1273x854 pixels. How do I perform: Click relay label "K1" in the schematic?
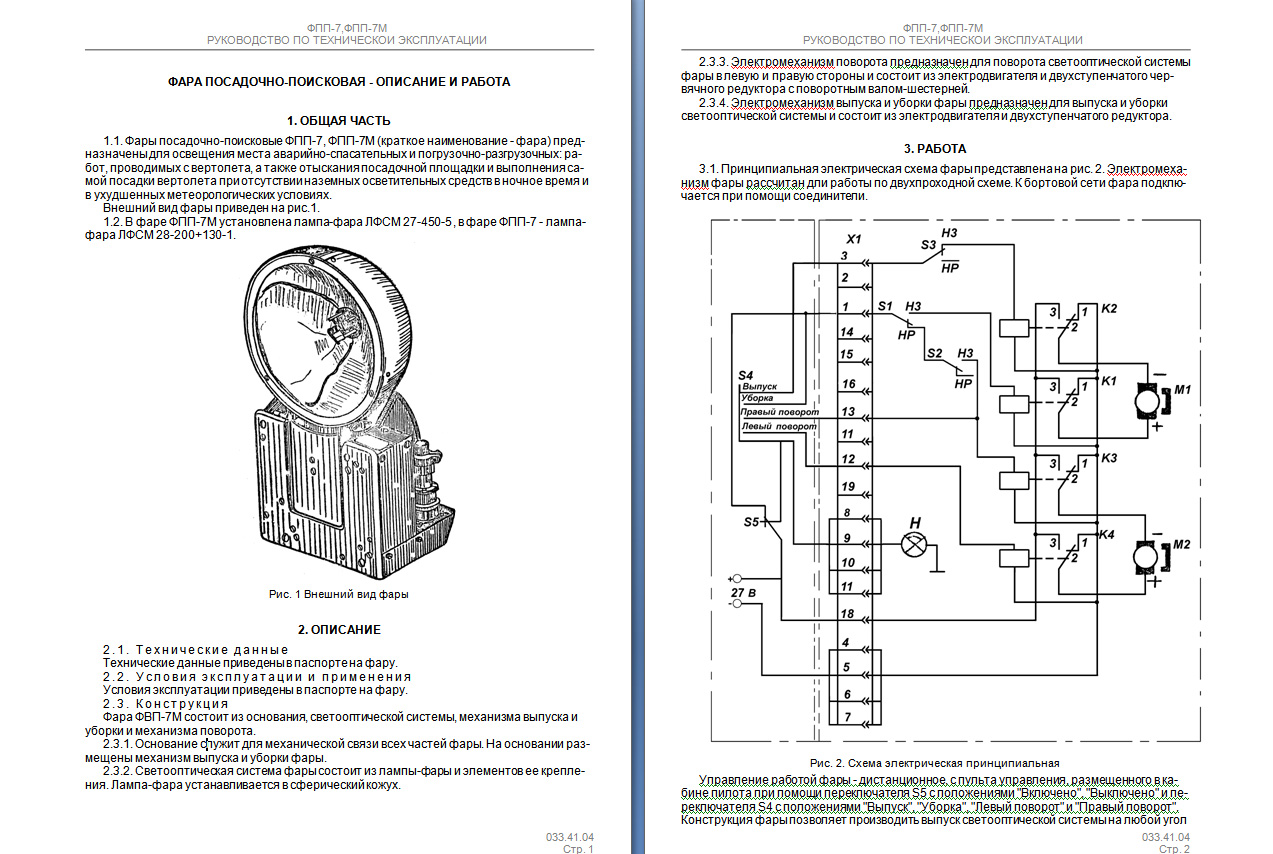[1108, 382]
